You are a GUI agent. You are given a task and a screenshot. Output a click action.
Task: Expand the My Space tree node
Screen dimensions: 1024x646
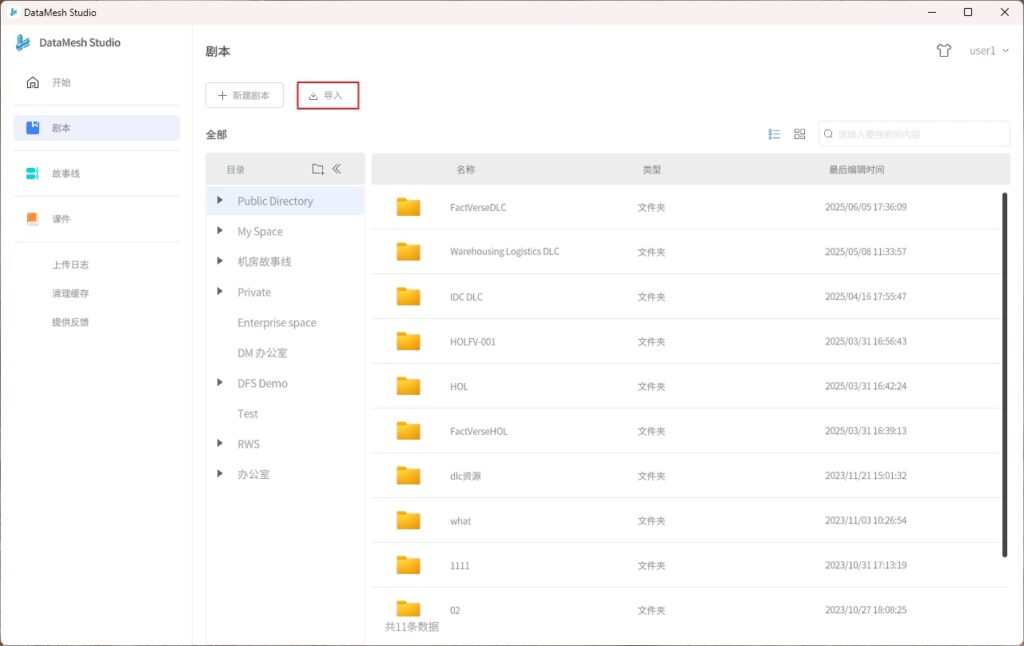220,231
